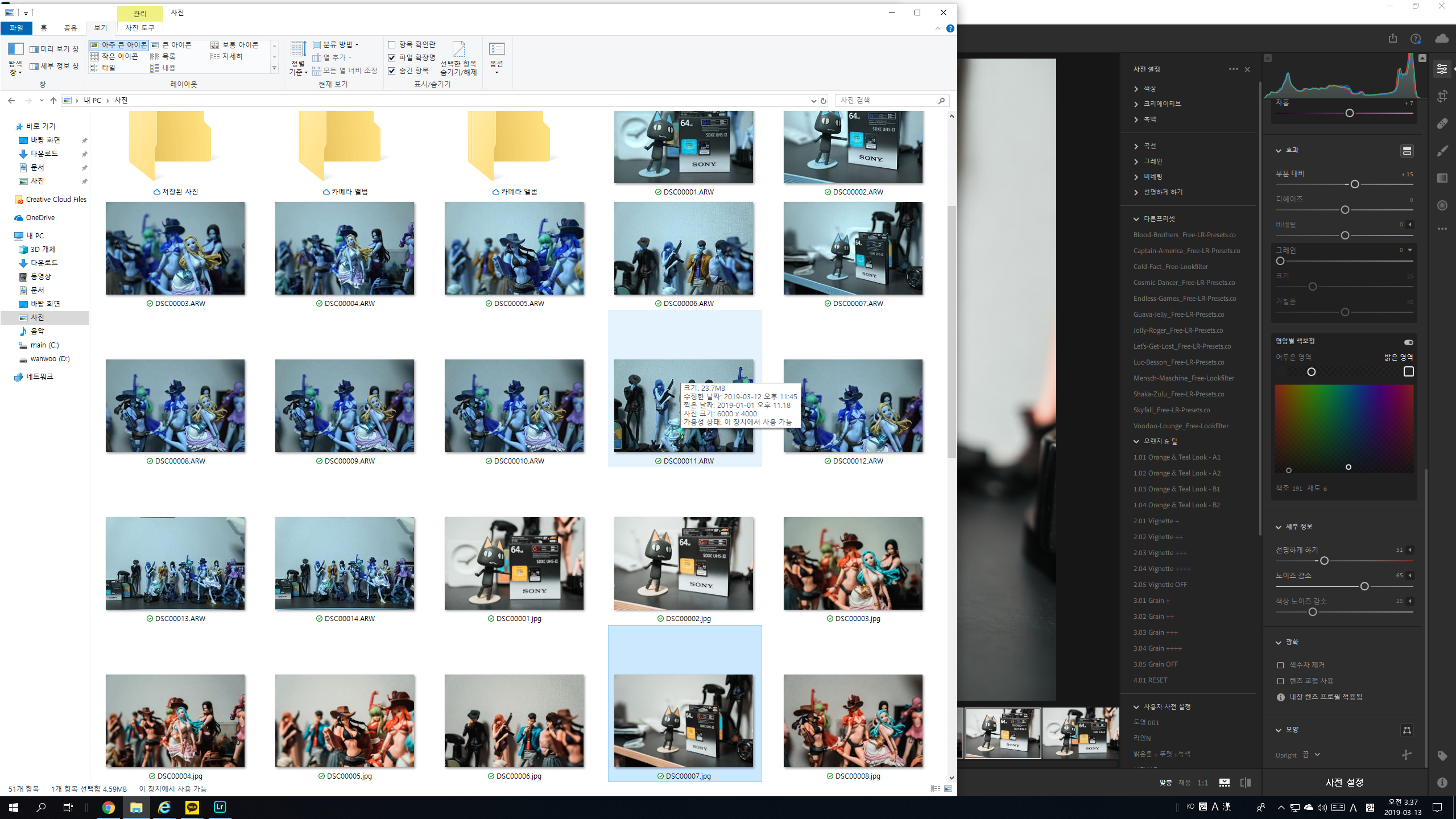This screenshot has height=819, width=1456.
Task: Open the Help icon in Lightroom header
Action: 1416,39
